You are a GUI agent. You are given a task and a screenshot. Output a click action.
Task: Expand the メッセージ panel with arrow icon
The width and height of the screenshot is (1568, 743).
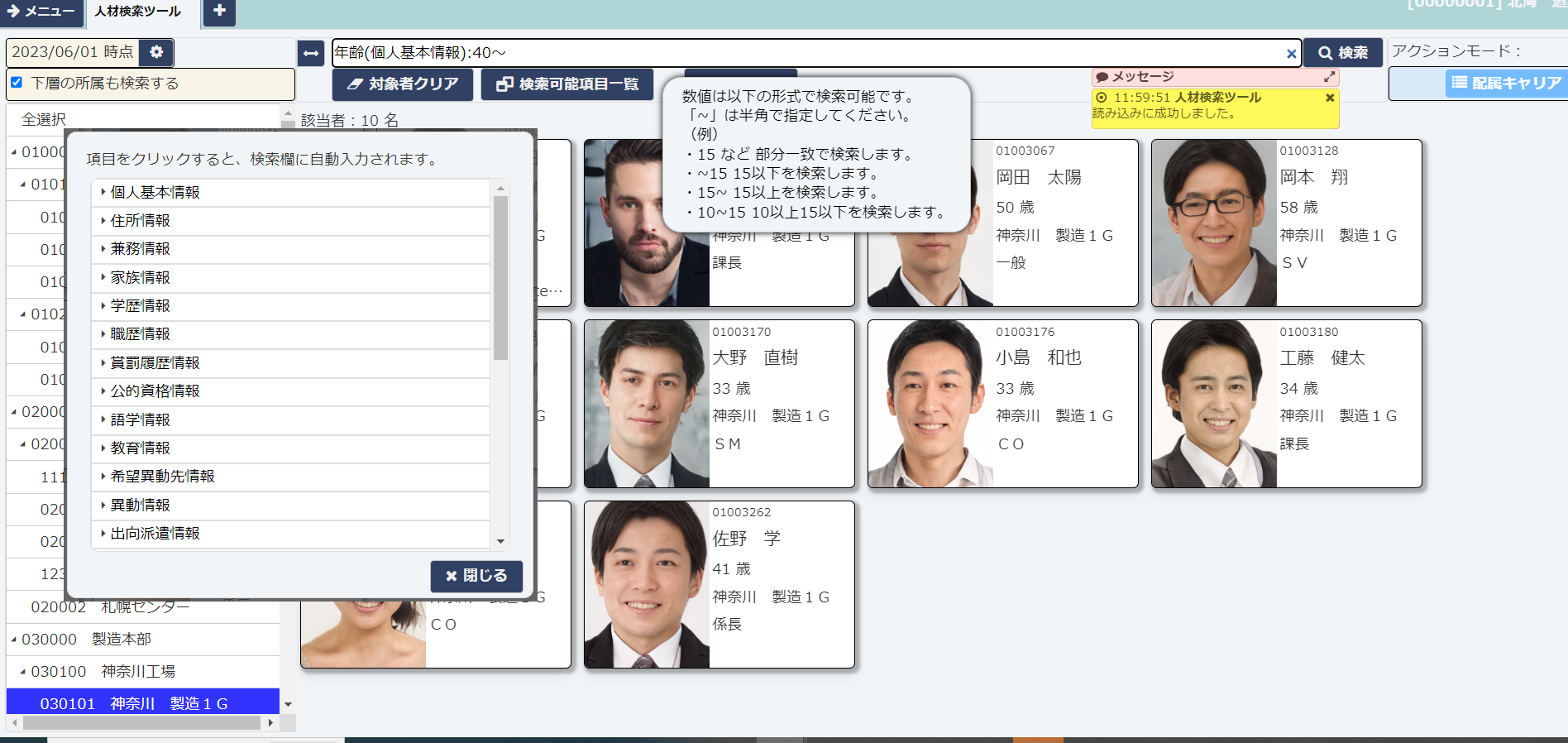[1329, 77]
